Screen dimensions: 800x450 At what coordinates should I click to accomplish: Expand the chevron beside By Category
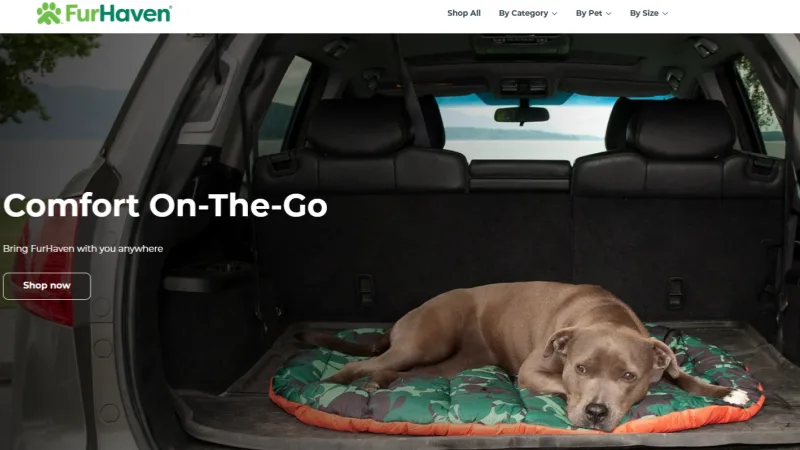(x=555, y=14)
